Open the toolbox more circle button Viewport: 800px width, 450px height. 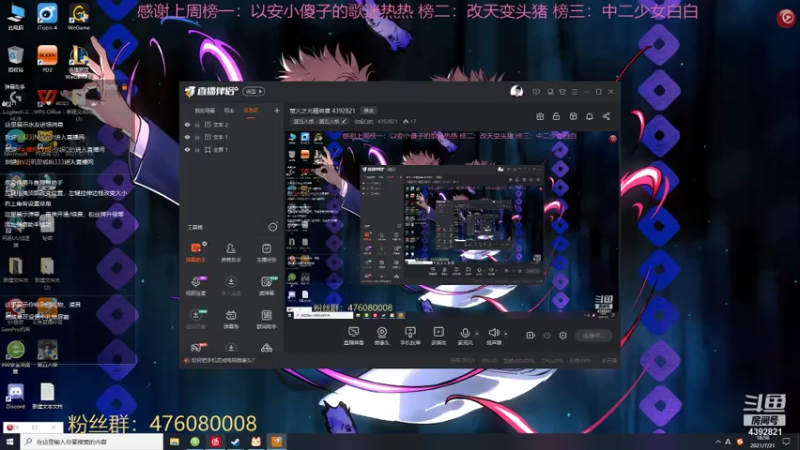point(273,227)
